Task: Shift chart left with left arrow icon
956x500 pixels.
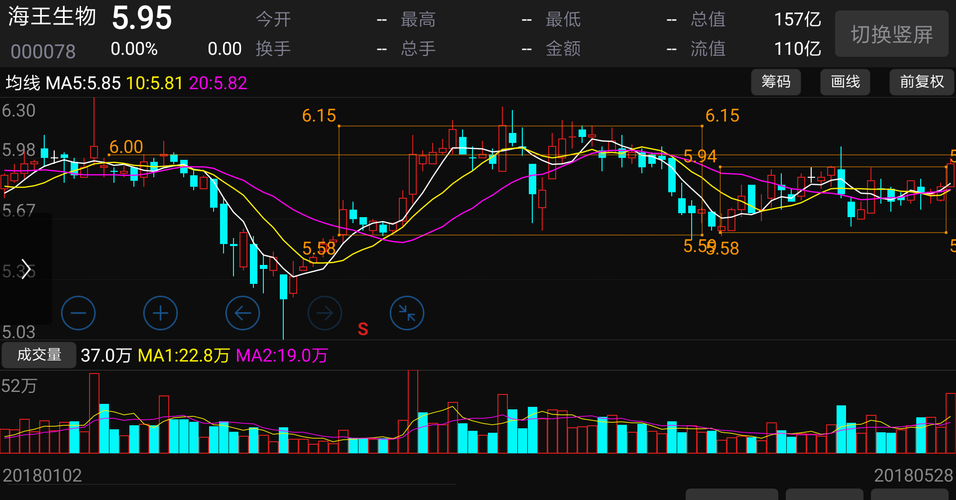Action: [x=243, y=313]
